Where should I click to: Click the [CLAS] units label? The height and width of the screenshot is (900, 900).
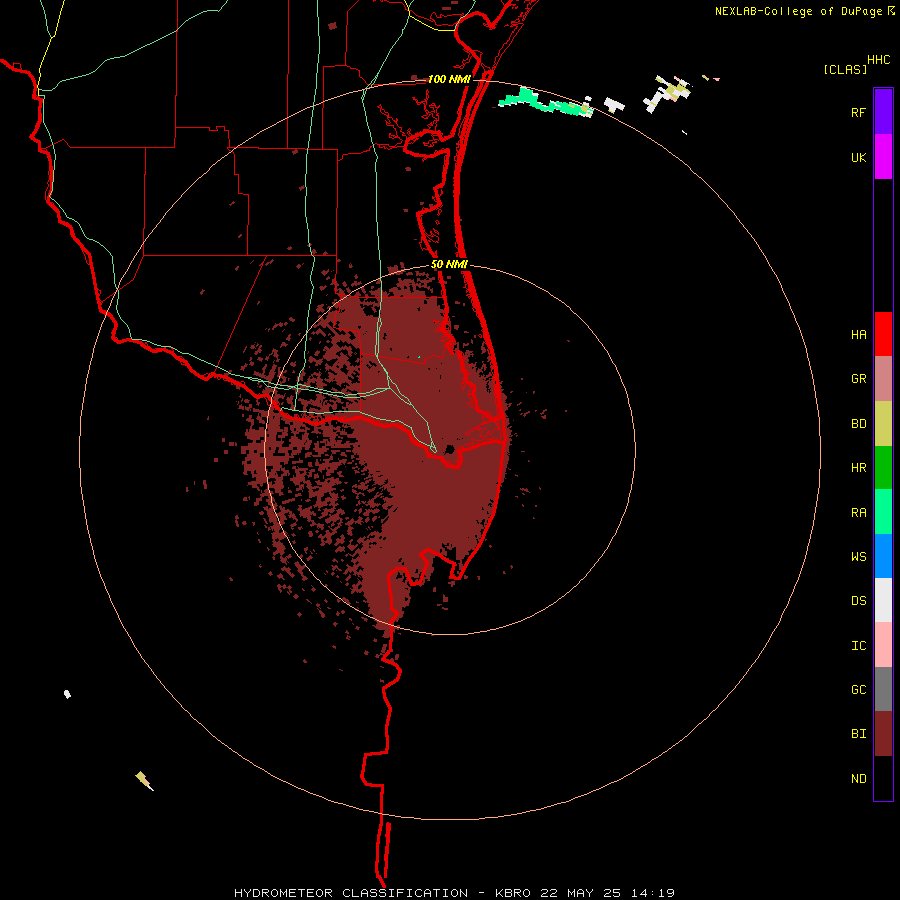[x=845, y=69]
